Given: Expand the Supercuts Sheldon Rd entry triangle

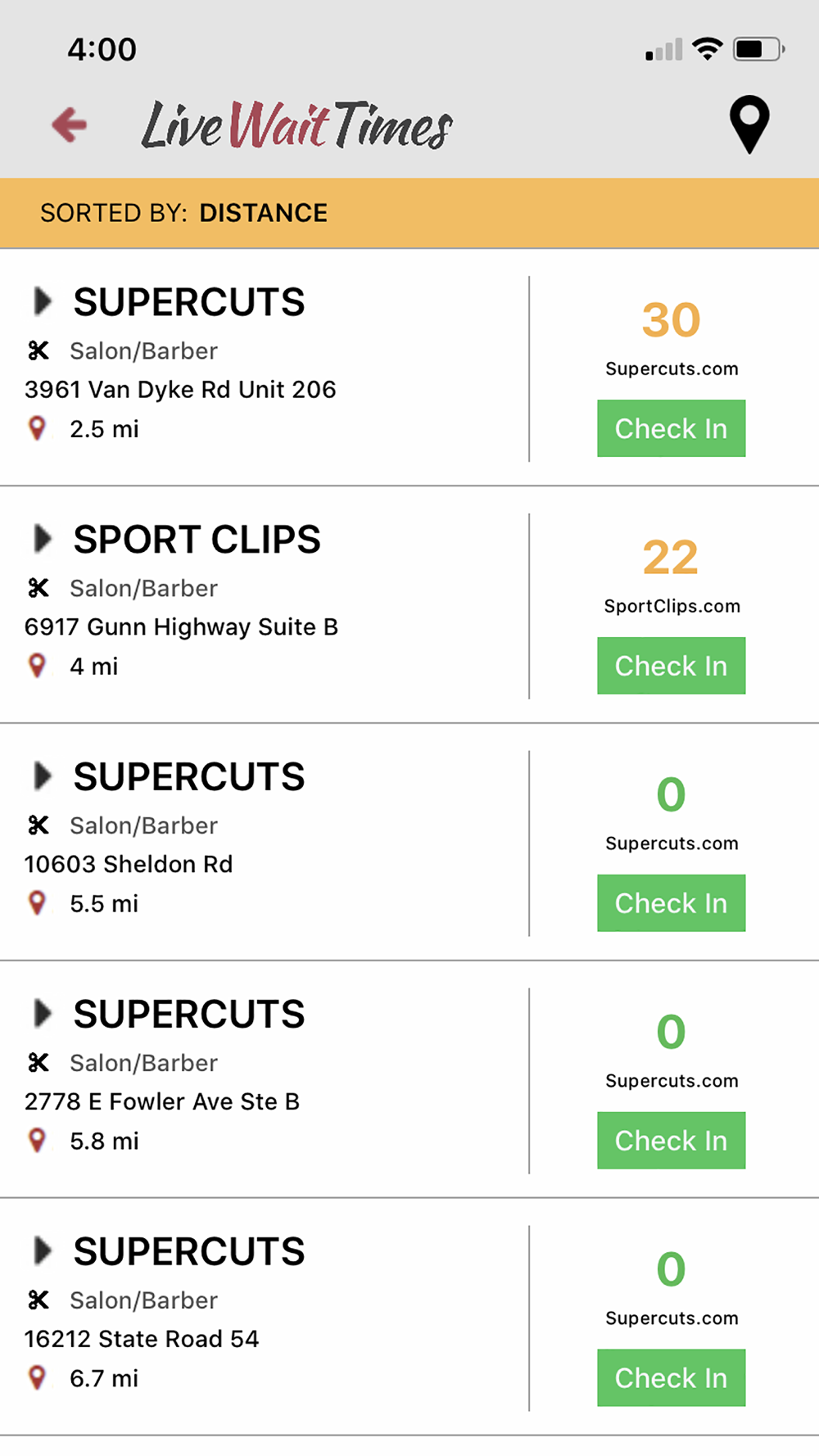Looking at the screenshot, I should (43, 776).
